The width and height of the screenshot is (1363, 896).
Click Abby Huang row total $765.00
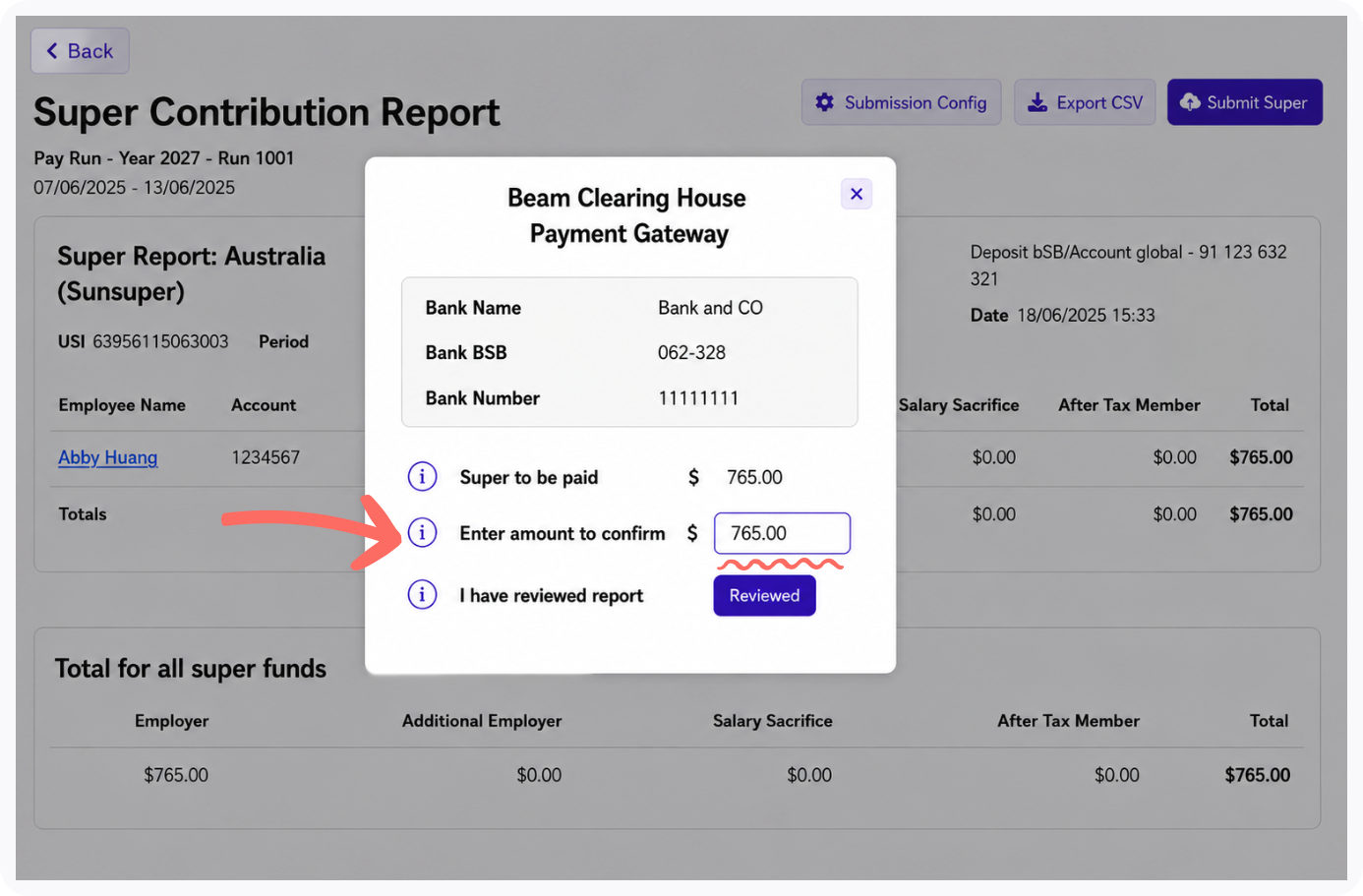(x=1261, y=457)
